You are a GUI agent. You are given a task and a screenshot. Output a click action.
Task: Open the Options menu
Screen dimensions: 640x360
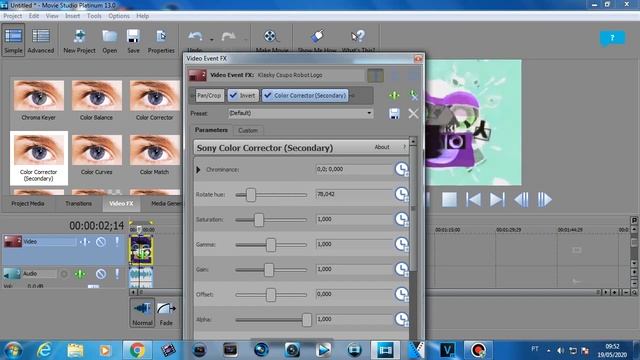pos(119,16)
